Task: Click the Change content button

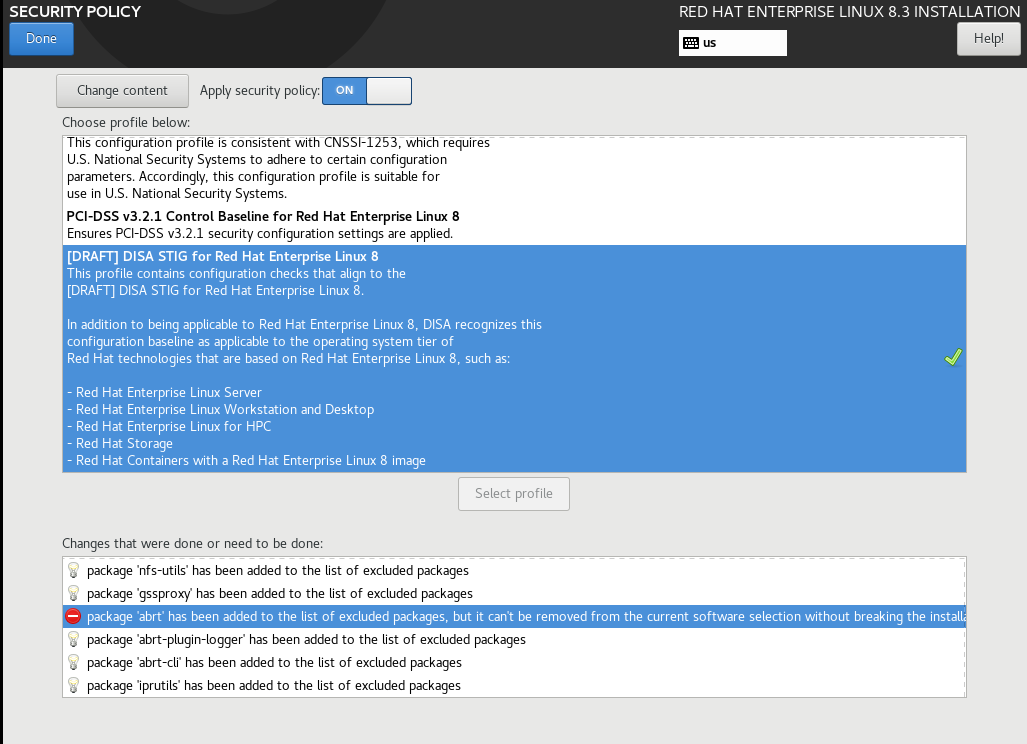Action: point(122,90)
